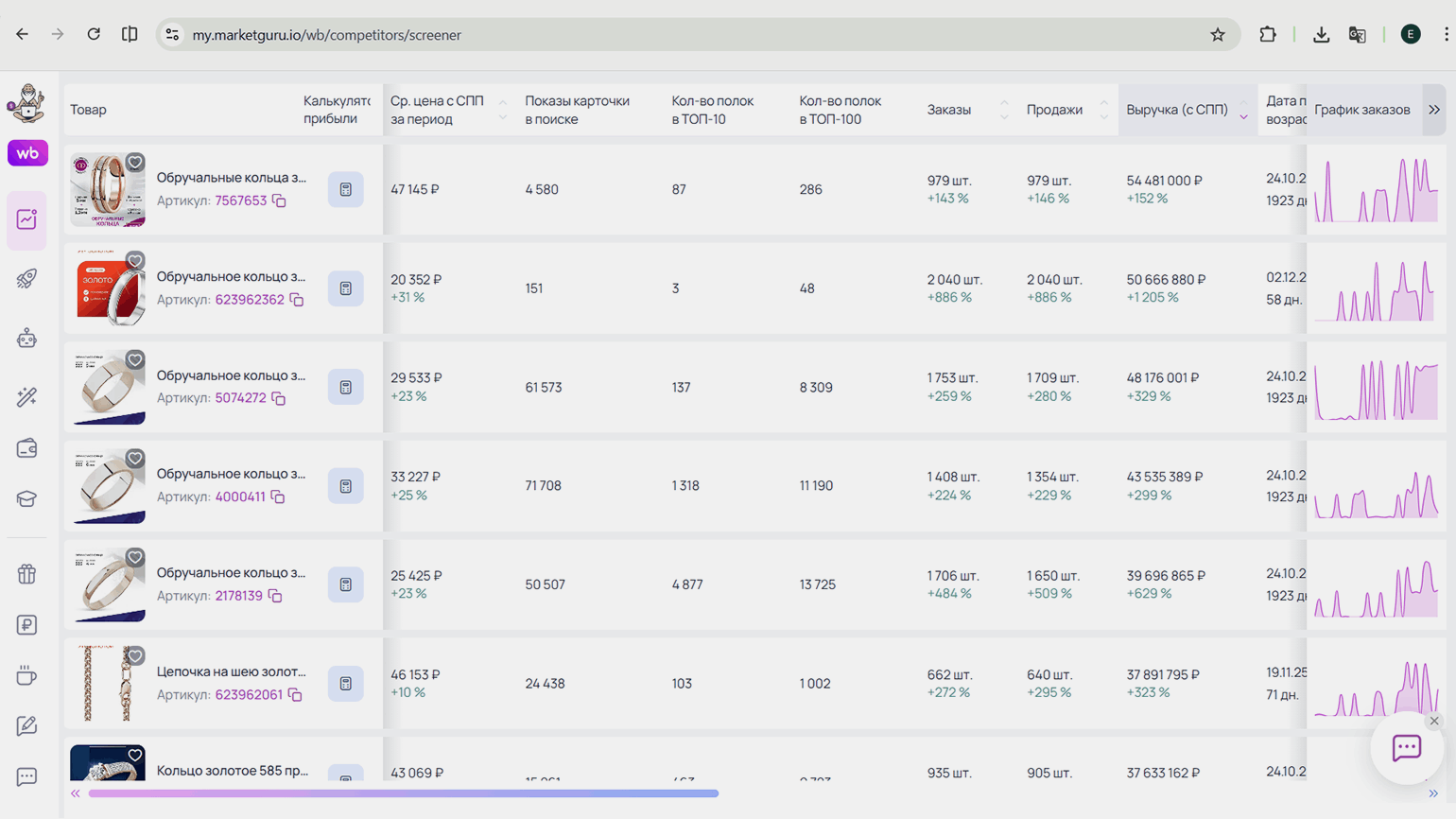This screenshot has height=819, width=1456.
Task: Toggle favorite heart on product 5074272
Action: [135, 360]
